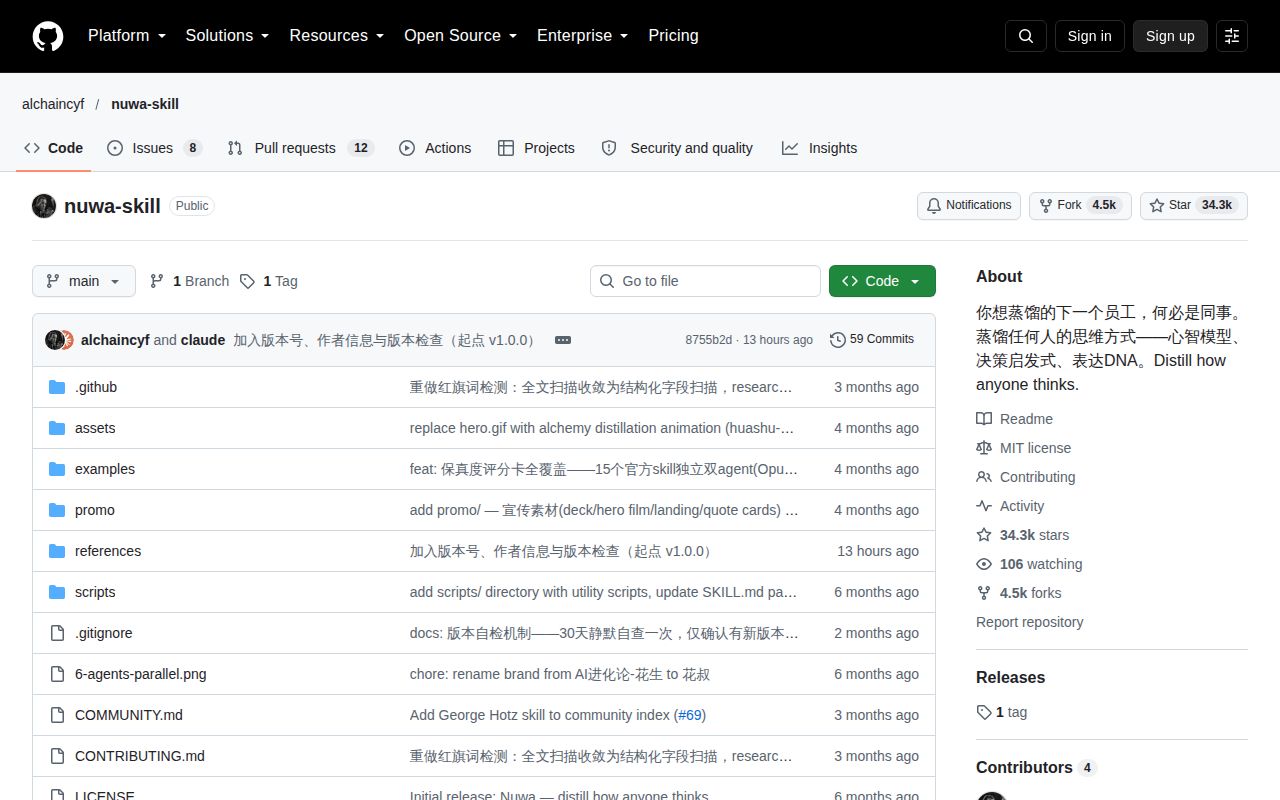Open the GitHub home logo

pos(48,36)
